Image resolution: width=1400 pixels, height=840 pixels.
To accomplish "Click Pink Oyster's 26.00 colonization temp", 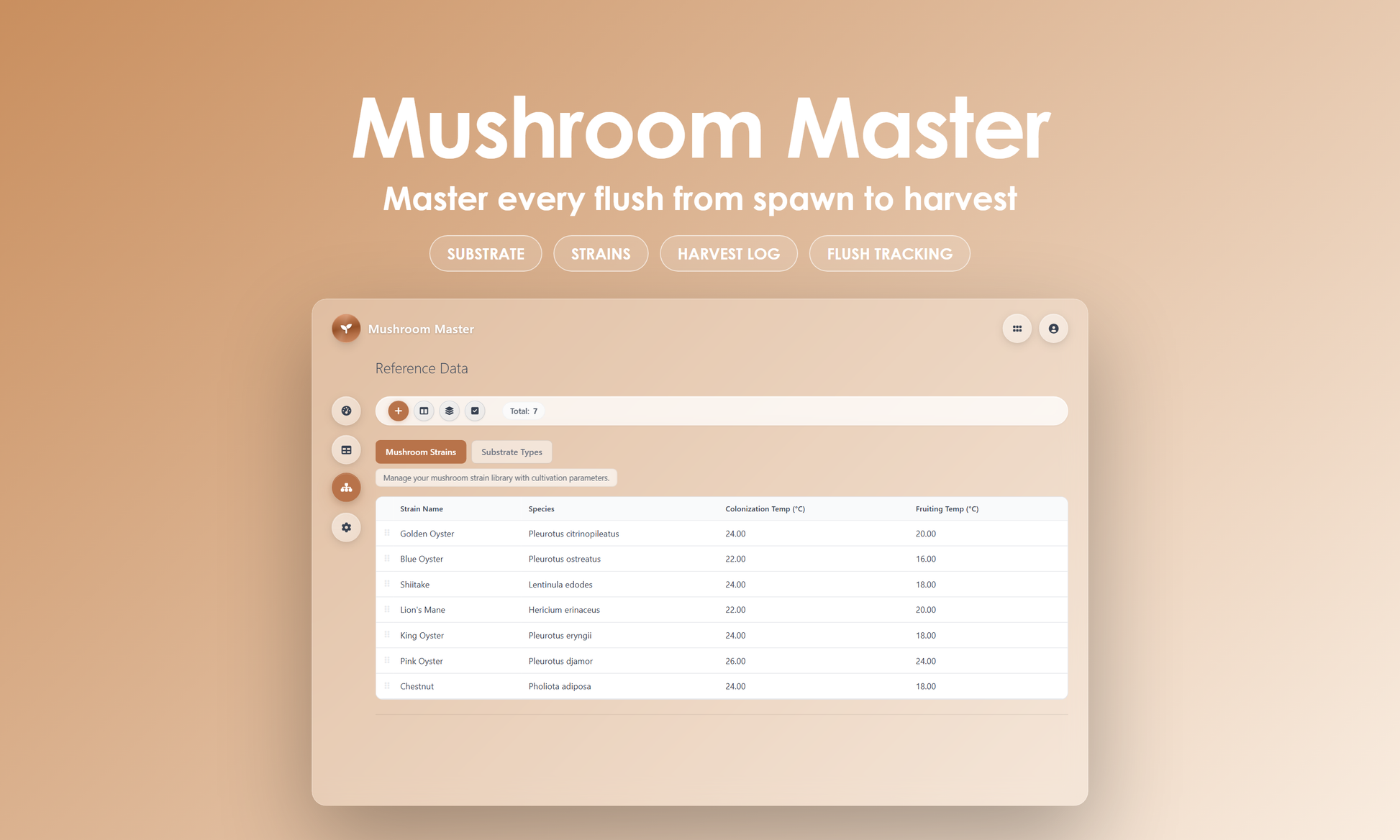I will click(x=735, y=661).
